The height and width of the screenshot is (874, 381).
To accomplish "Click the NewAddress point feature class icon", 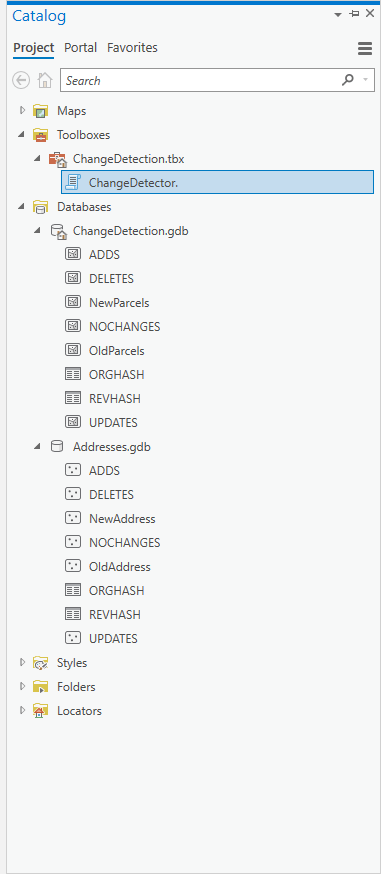I will click(73, 518).
